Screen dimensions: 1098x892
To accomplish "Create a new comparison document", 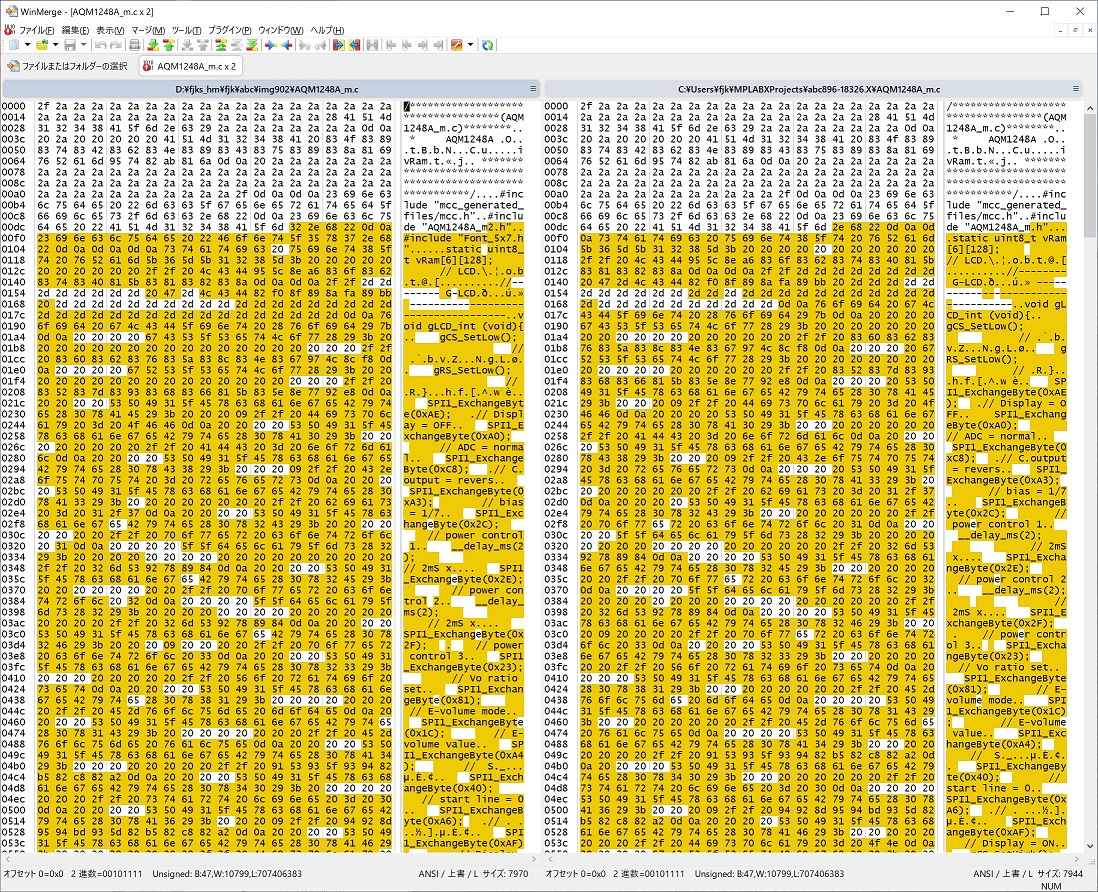I will 13,45.
